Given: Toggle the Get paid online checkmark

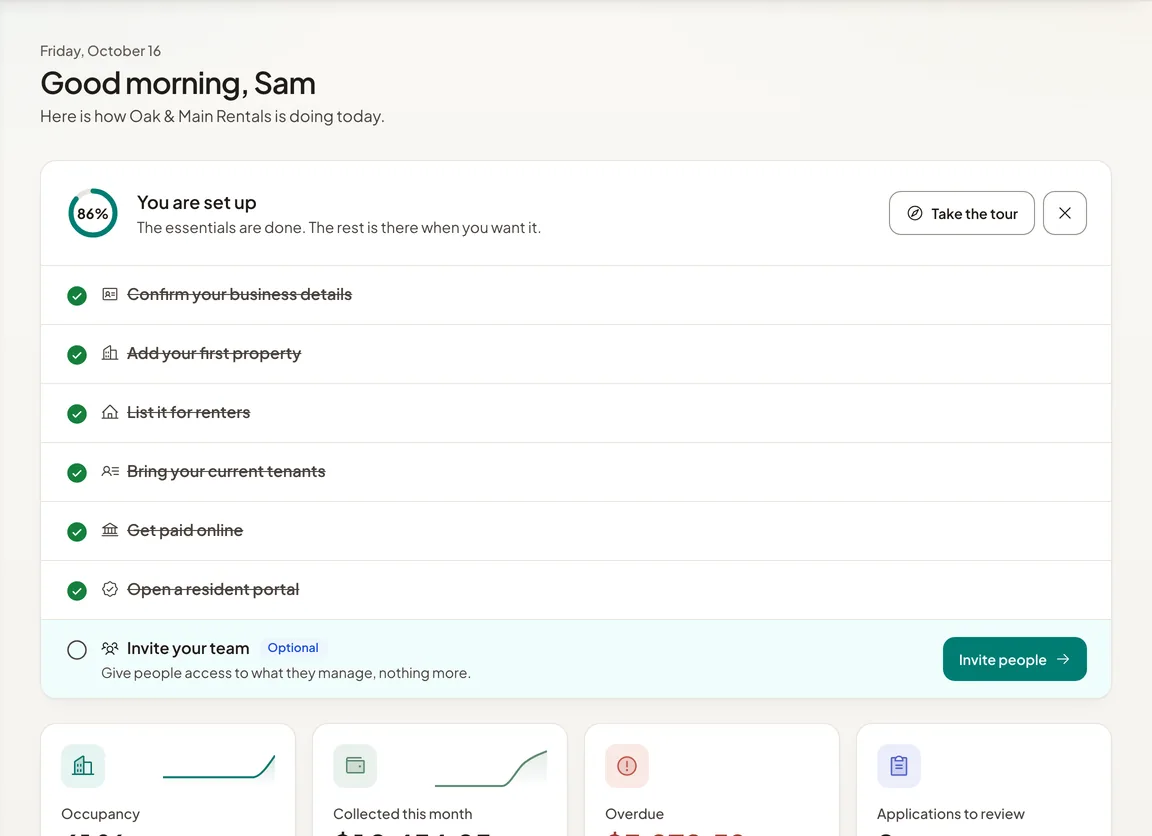Looking at the screenshot, I should pyautogui.click(x=76, y=531).
